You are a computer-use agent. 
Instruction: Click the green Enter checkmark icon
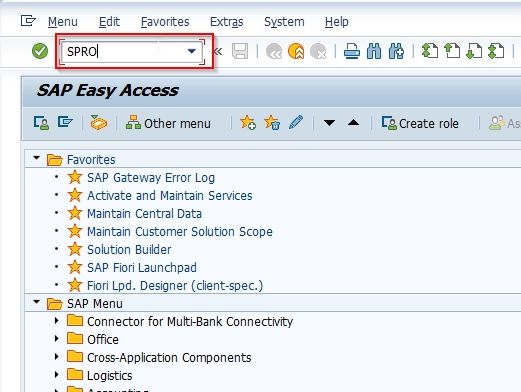pos(40,51)
